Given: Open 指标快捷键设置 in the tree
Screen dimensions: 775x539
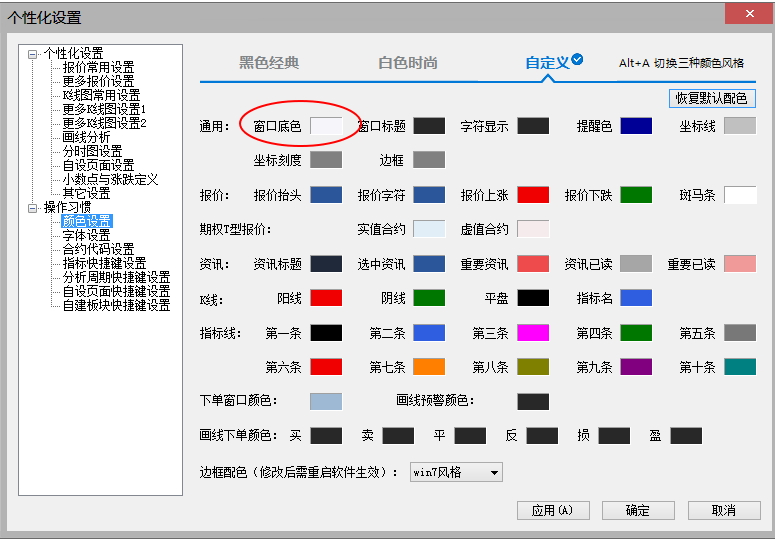Looking at the screenshot, I should coord(104,263).
